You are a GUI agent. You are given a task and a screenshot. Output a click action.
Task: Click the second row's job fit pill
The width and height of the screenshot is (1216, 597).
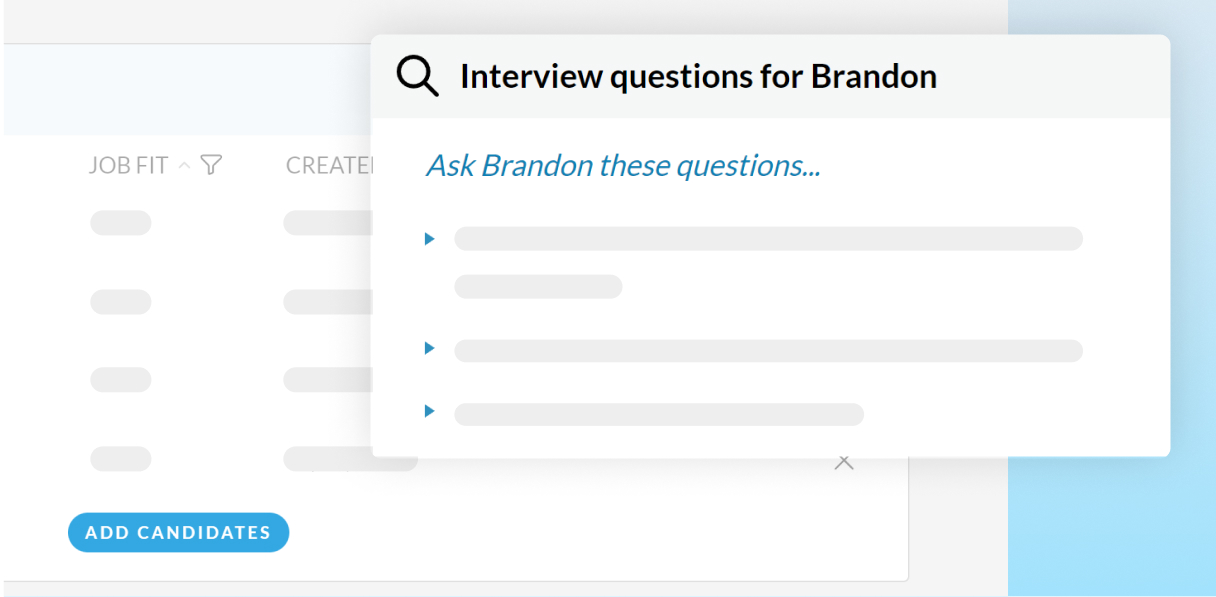[121, 301]
